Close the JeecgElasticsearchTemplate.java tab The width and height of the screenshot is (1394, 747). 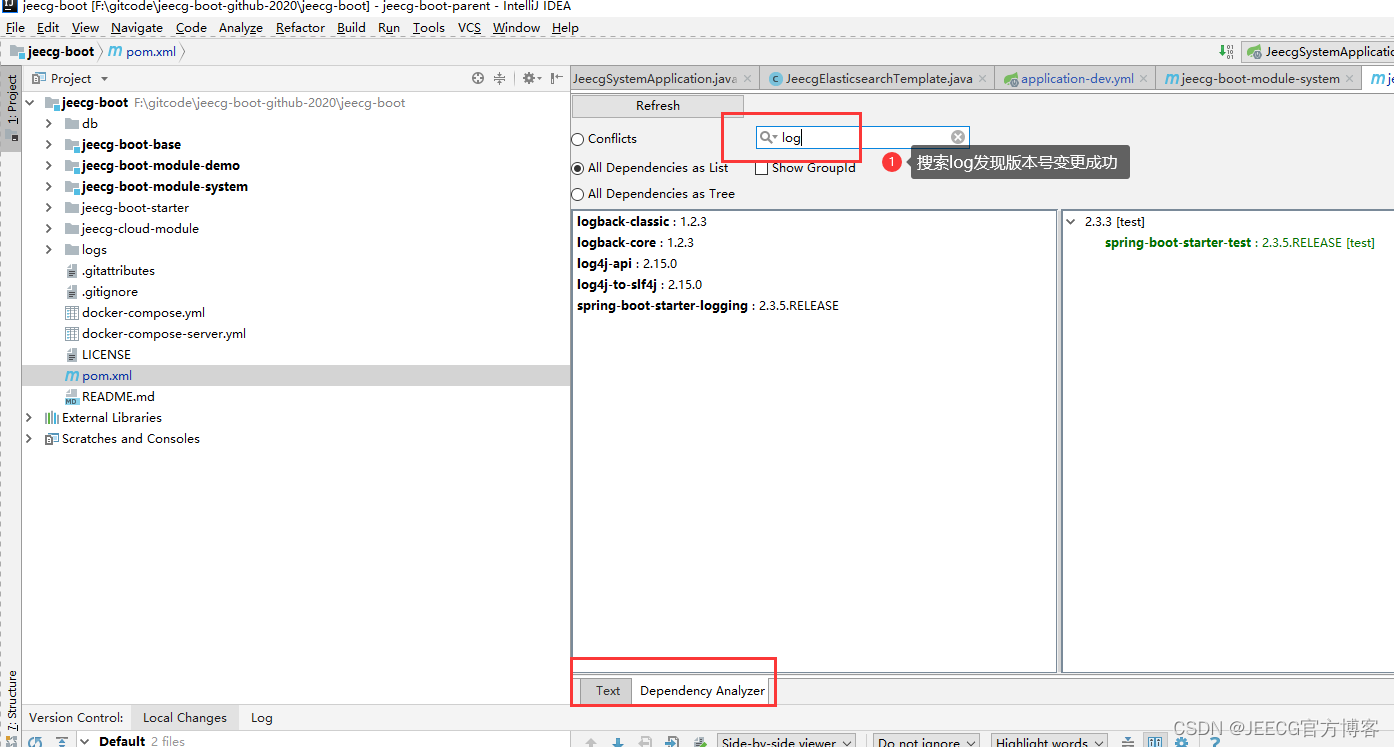tap(983, 79)
